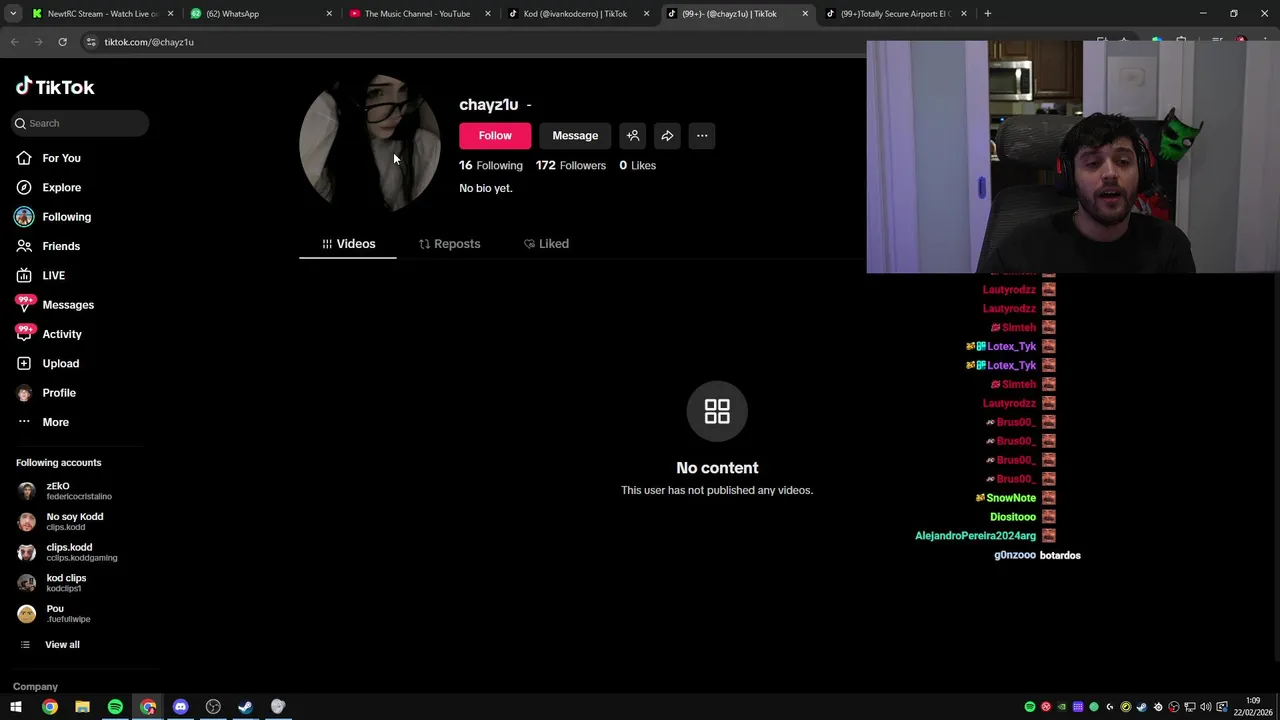Open Pou followed account
1280x720 pixels.
[78, 613]
